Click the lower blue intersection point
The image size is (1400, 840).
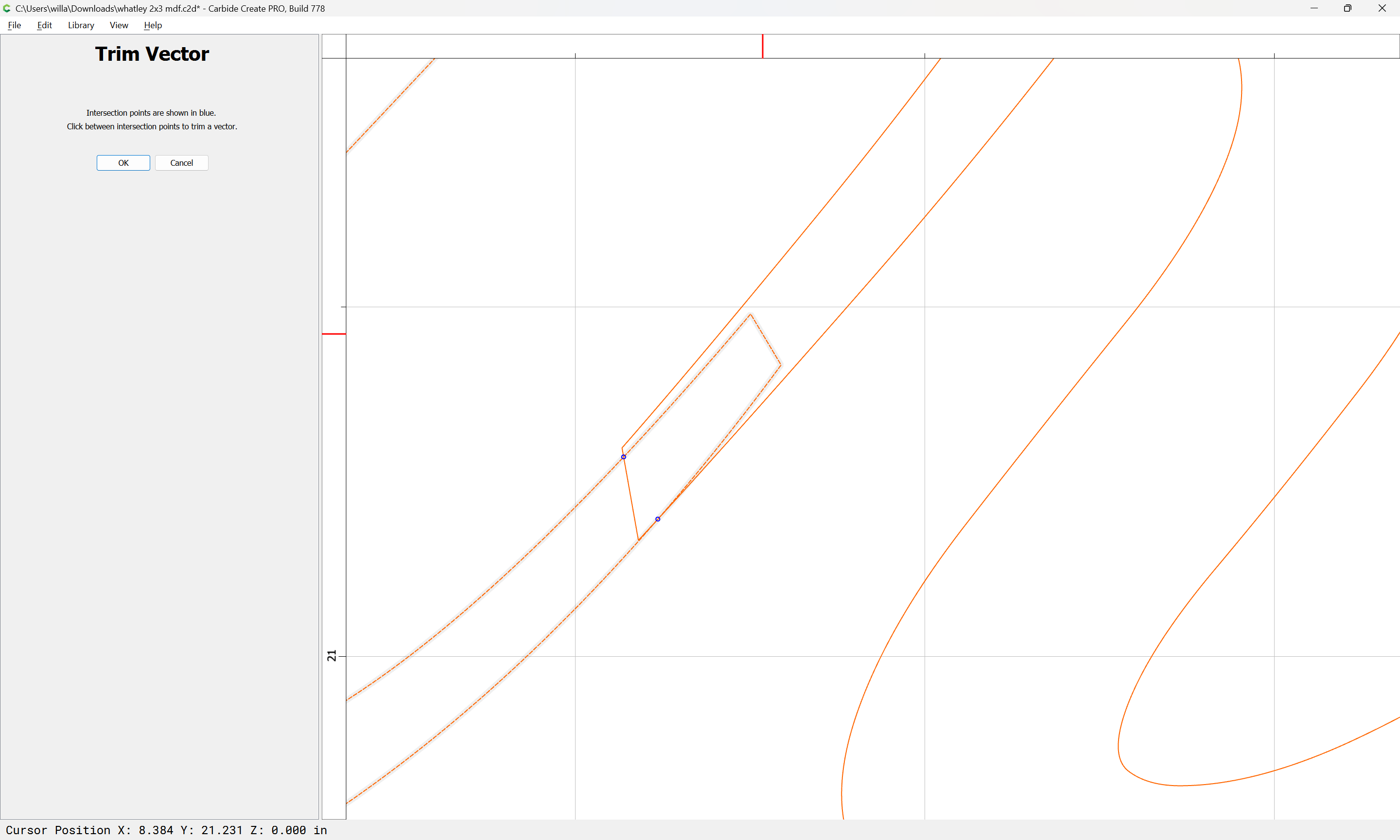pyautogui.click(x=658, y=519)
